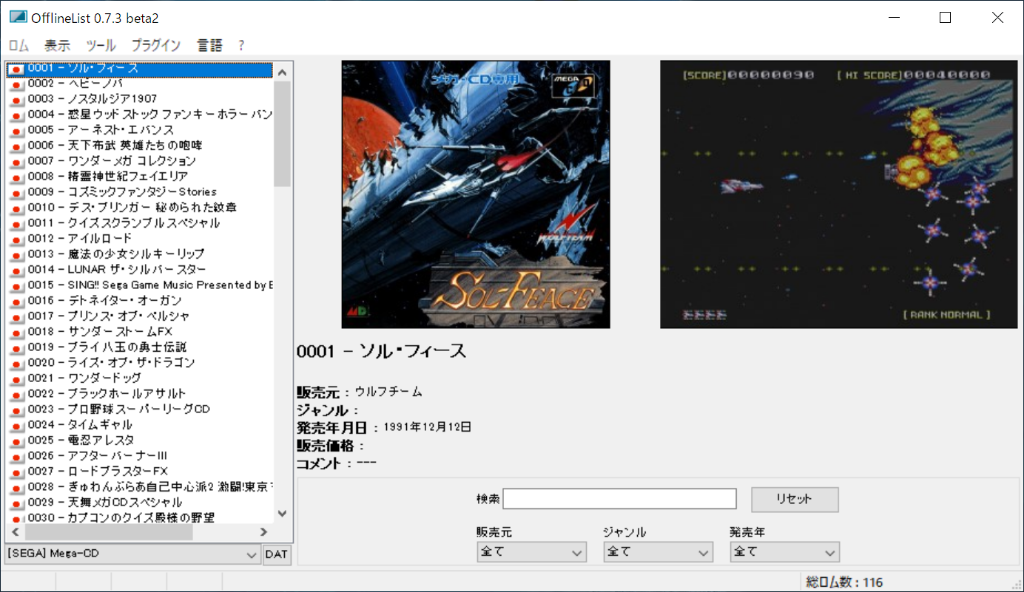Click the red icon beside 0009 コズミックファンタジー
The height and width of the screenshot is (592, 1024).
[16, 193]
